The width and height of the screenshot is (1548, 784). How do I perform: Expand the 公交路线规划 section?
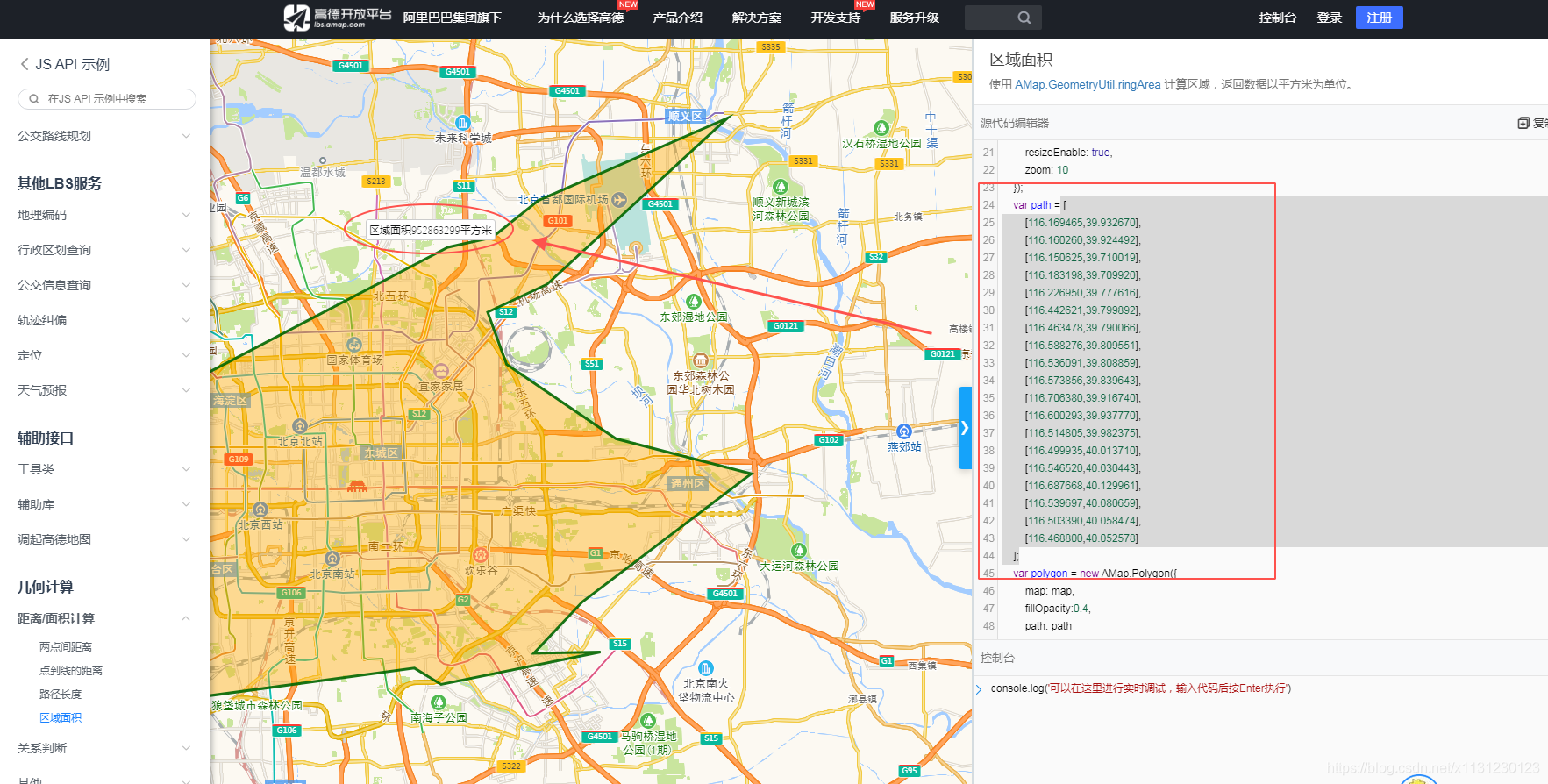pyautogui.click(x=105, y=136)
